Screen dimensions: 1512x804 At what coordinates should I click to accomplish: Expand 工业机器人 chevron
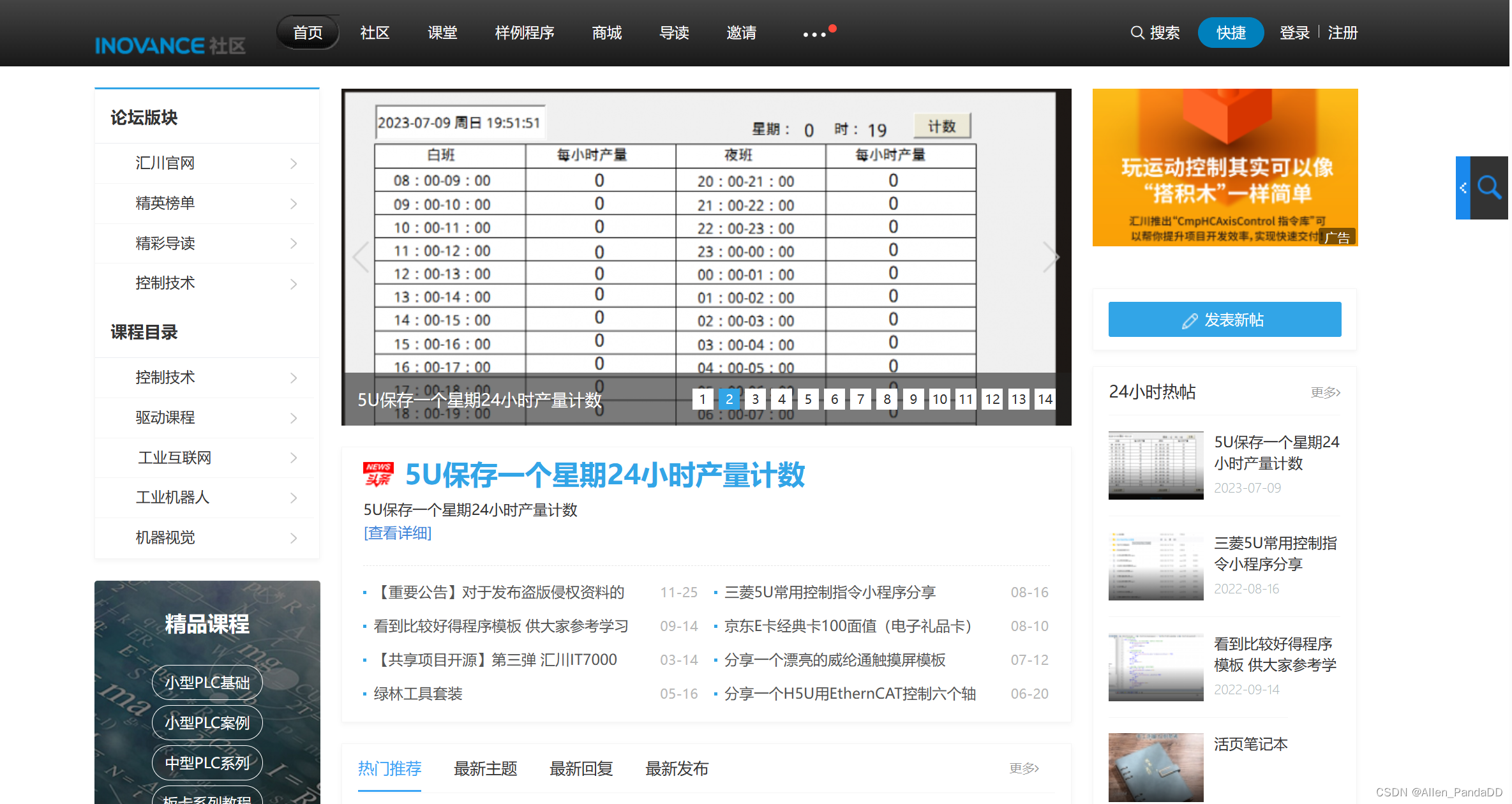pos(294,498)
